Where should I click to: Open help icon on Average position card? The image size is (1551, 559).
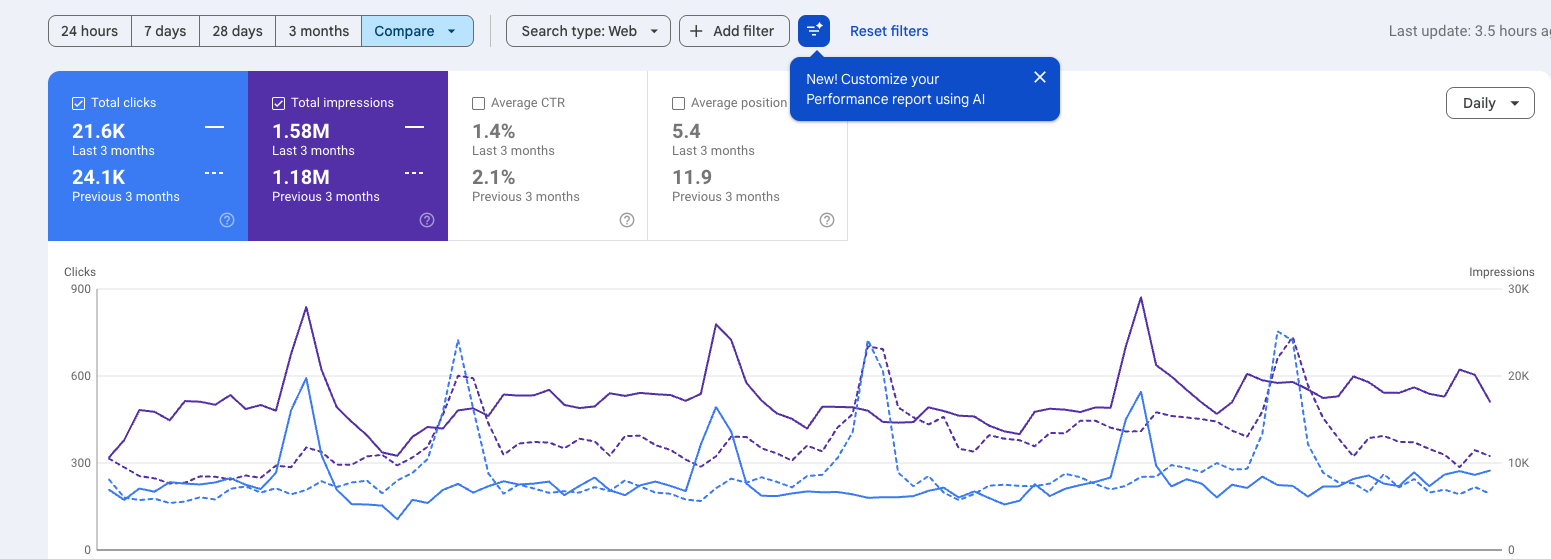tap(827, 220)
